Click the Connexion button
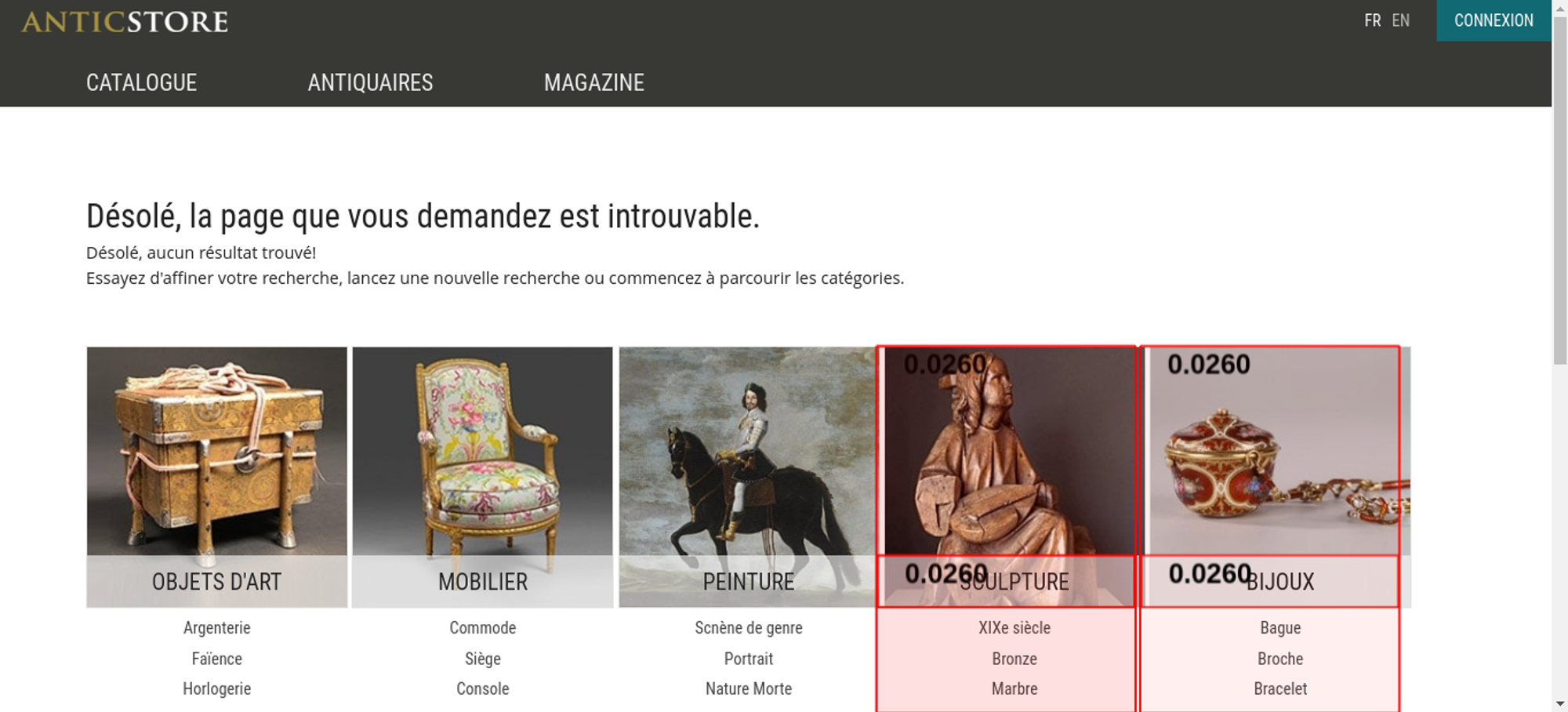This screenshot has height=712, width=1568. [x=1494, y=20]
